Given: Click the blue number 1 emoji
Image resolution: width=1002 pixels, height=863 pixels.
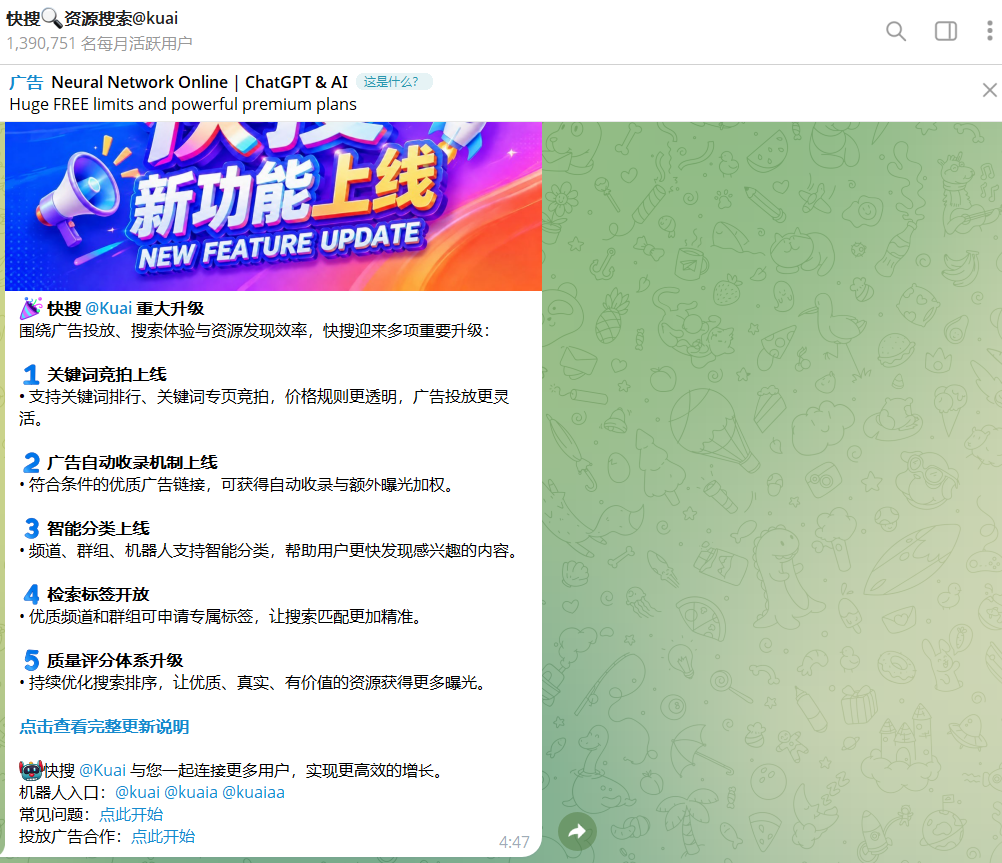Looking at the screenshot, I should pos(31,375).
